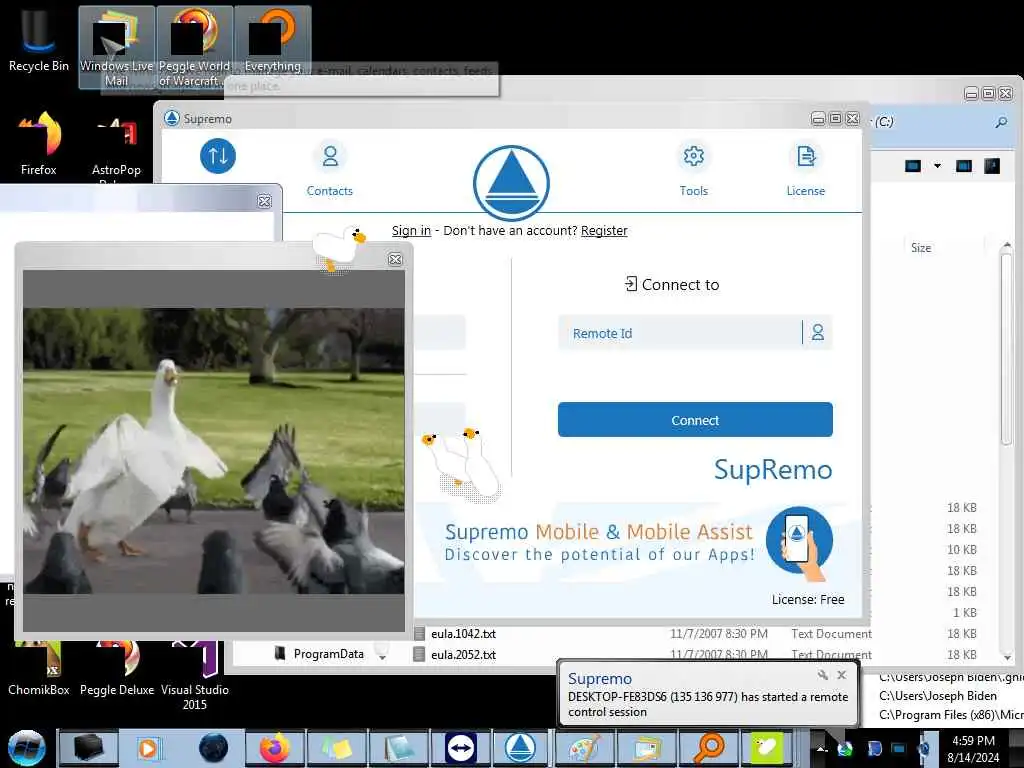Click the Explorer search magnifier icon
This screenshot has width=1024, height=768.
coord(1001,122)
